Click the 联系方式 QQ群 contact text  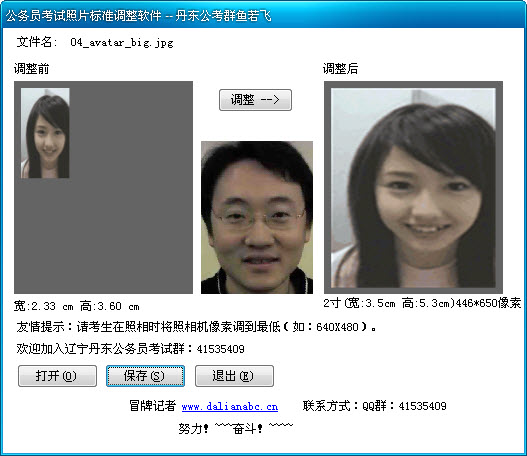[x=374, y=406]
